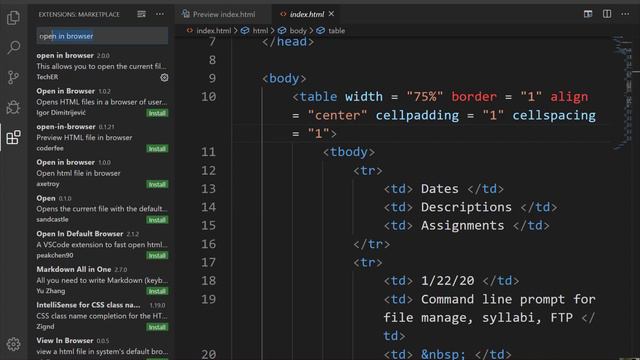Screen dimensions: 640x360
Task: Install Markdown All in One extension
Action: (x=157, y=291)
